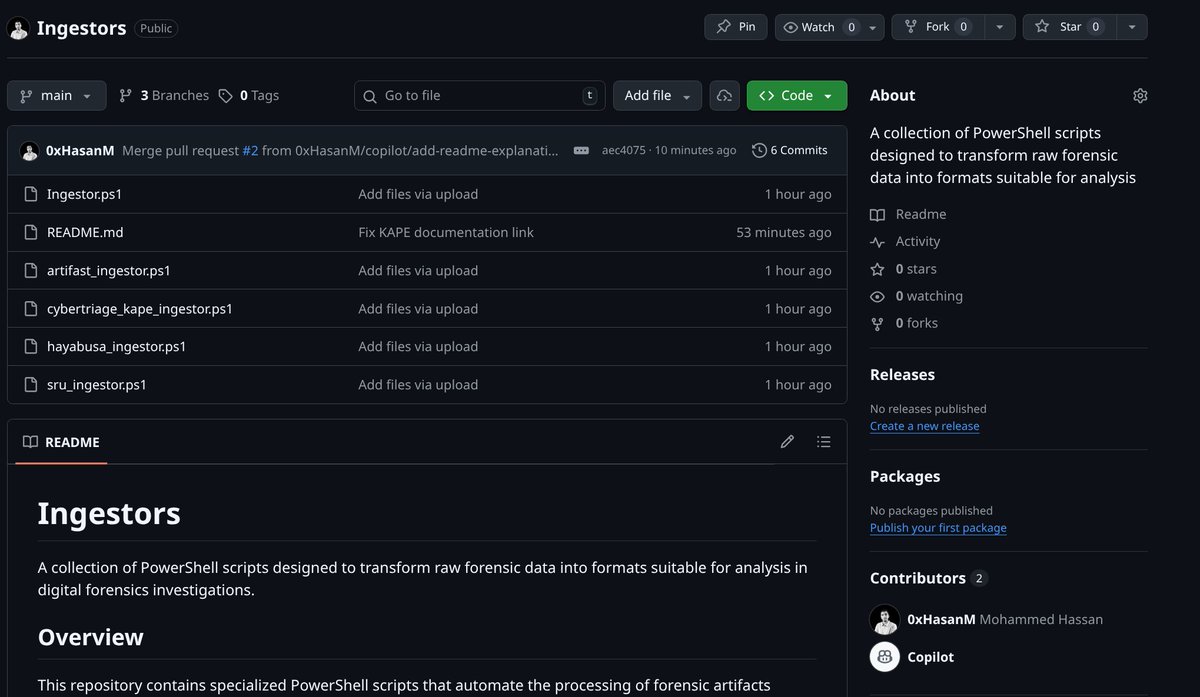Click the 0xHasanM contributor avatar

tap(885, 620)
